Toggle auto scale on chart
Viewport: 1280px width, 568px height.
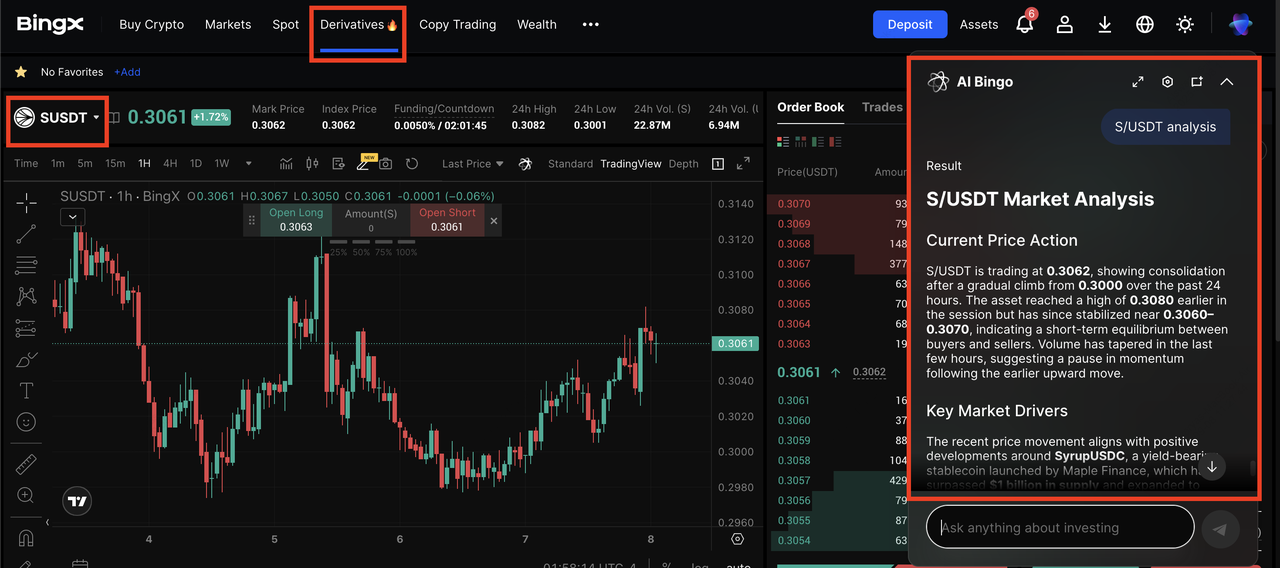point(738,566)
